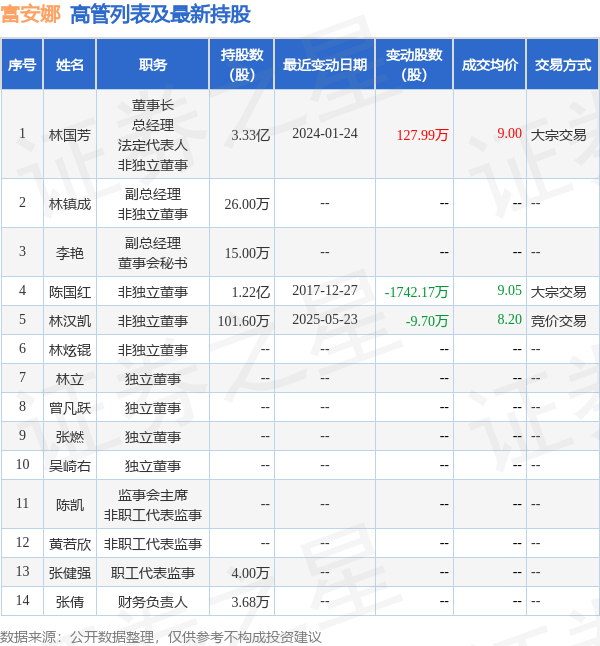The width and height of the screenshot is (600, 646).
Task: Click the name 张倩
Action: (x=70, y=602)
